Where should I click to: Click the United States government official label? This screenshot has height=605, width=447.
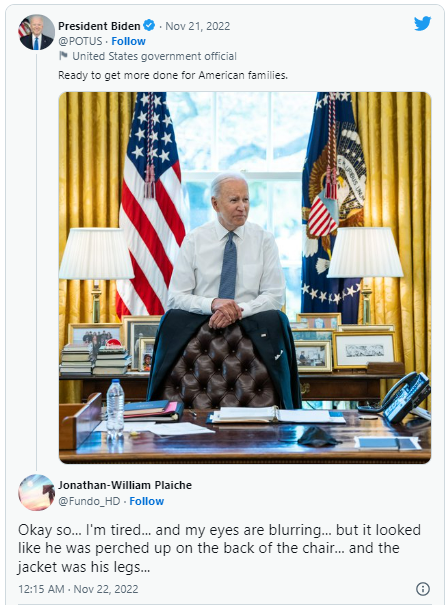(x=154, y=56)
